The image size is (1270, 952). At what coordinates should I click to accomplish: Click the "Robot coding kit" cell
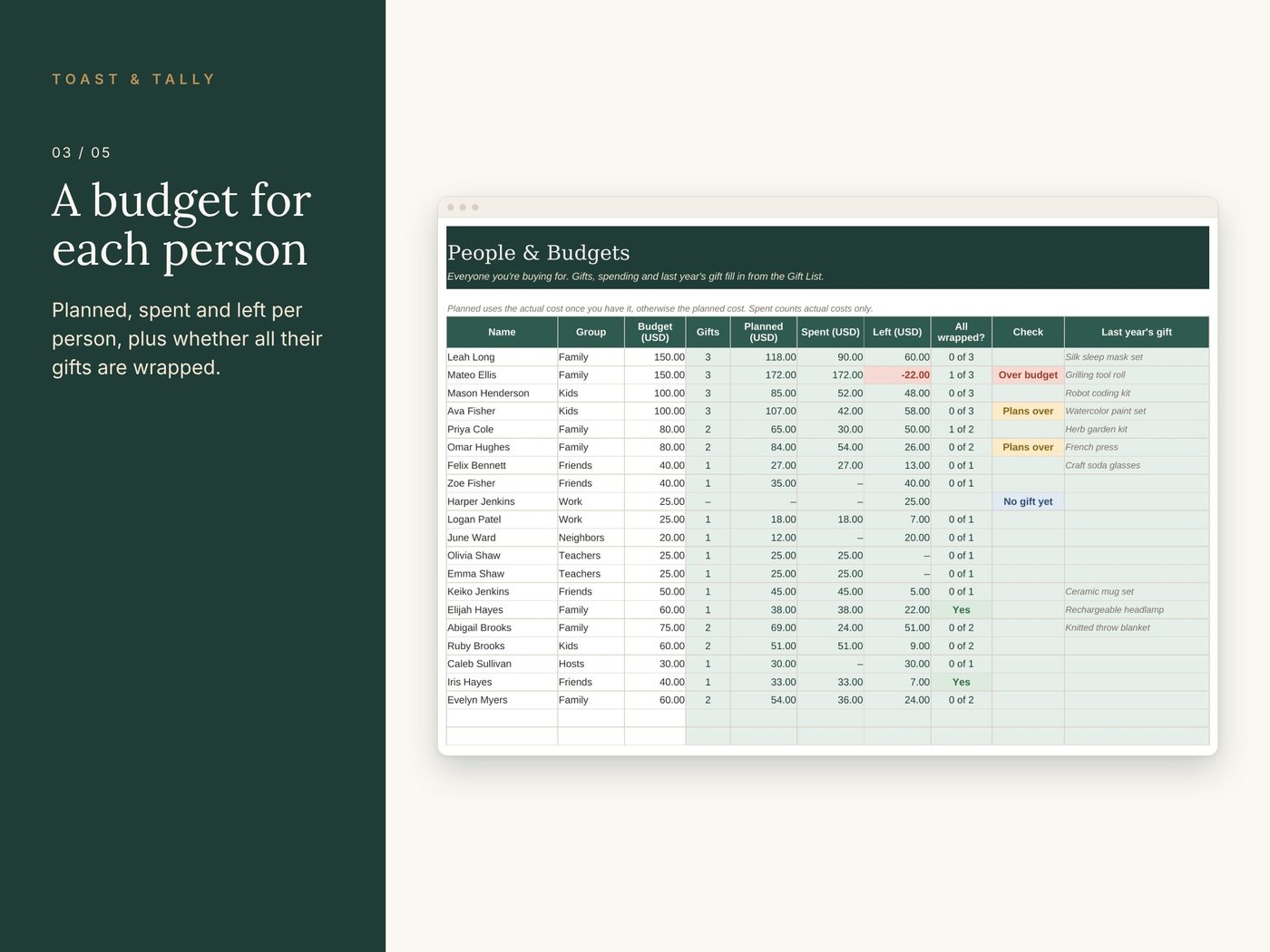[x=1137, y=393]
